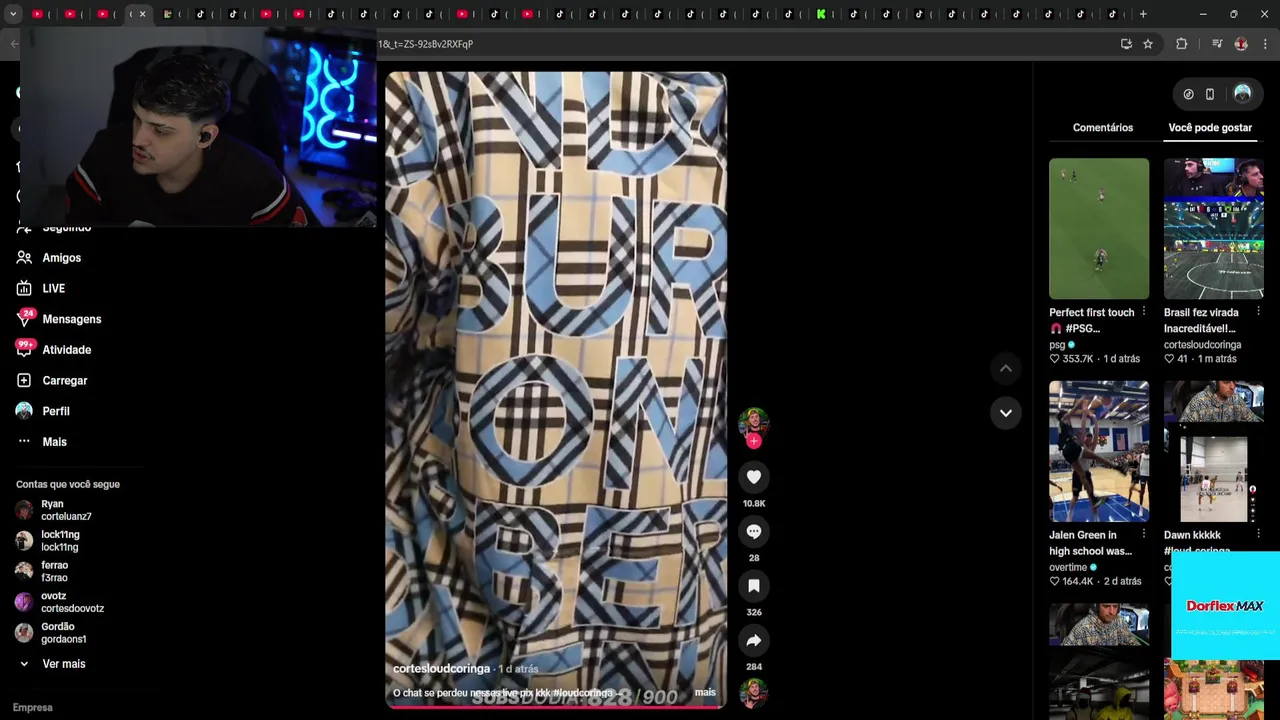Open Chrome profile avatar

[x=1241, y=44]
